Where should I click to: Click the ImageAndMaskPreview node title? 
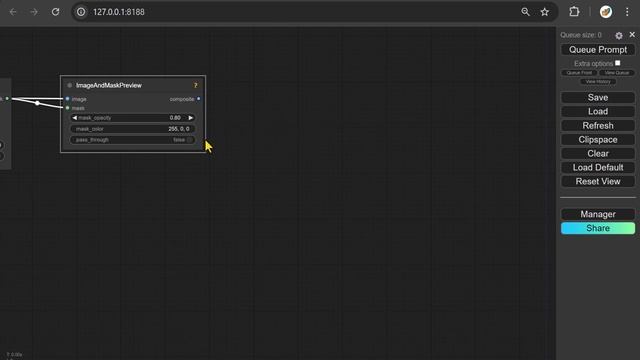tap(109, 85)
